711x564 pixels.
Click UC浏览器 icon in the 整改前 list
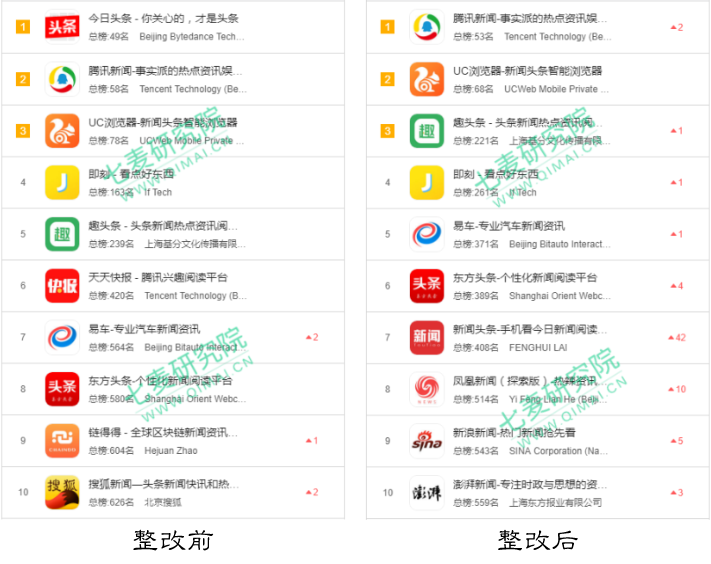coord(62,131)
